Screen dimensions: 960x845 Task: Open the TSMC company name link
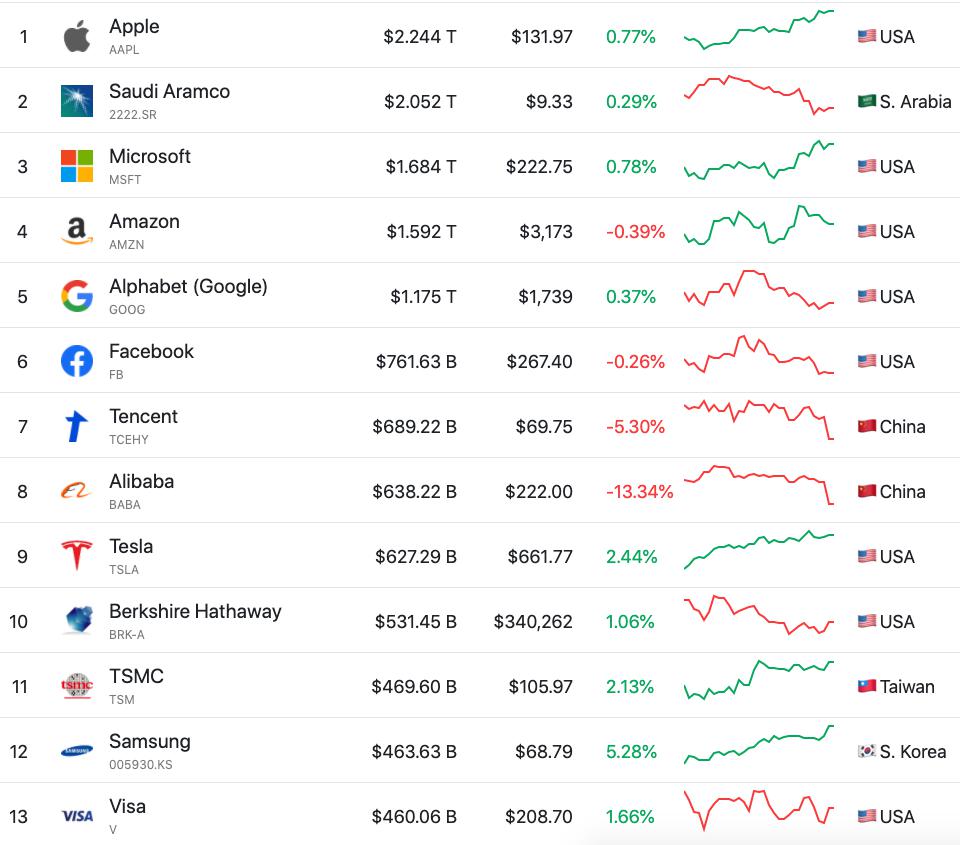click(x=136, y=676)
